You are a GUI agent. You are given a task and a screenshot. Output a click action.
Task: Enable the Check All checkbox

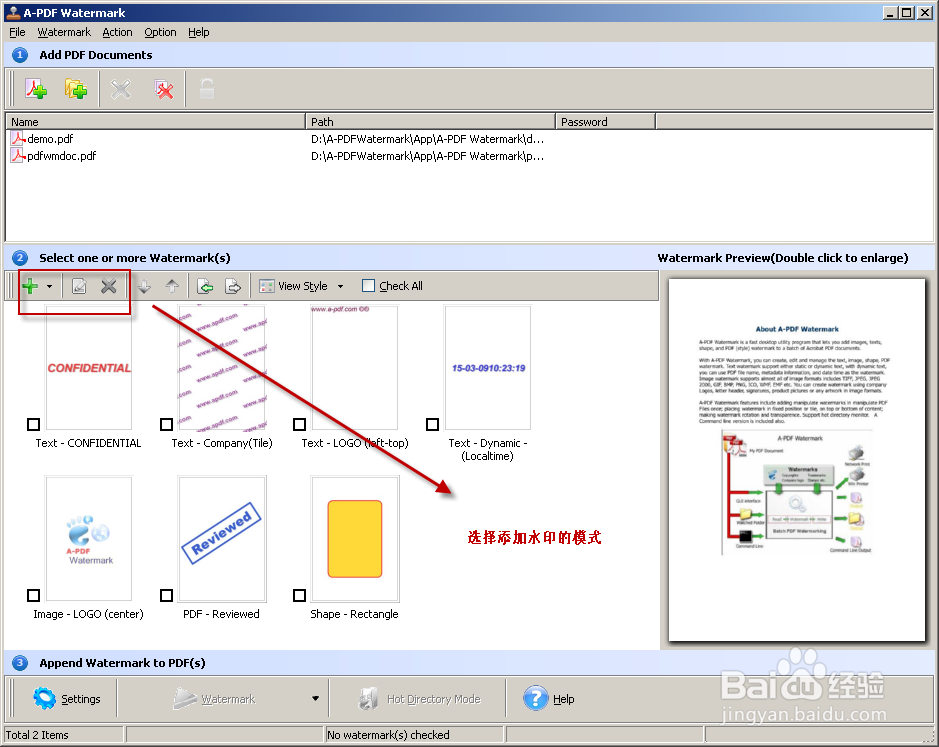tap(368, 286)
